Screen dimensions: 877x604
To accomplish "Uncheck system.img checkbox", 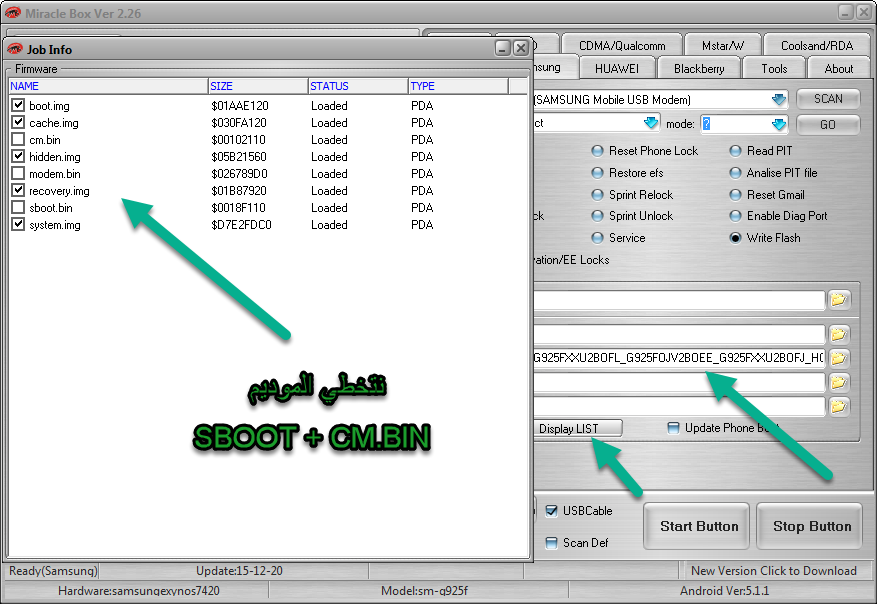I will pos(18,224).
